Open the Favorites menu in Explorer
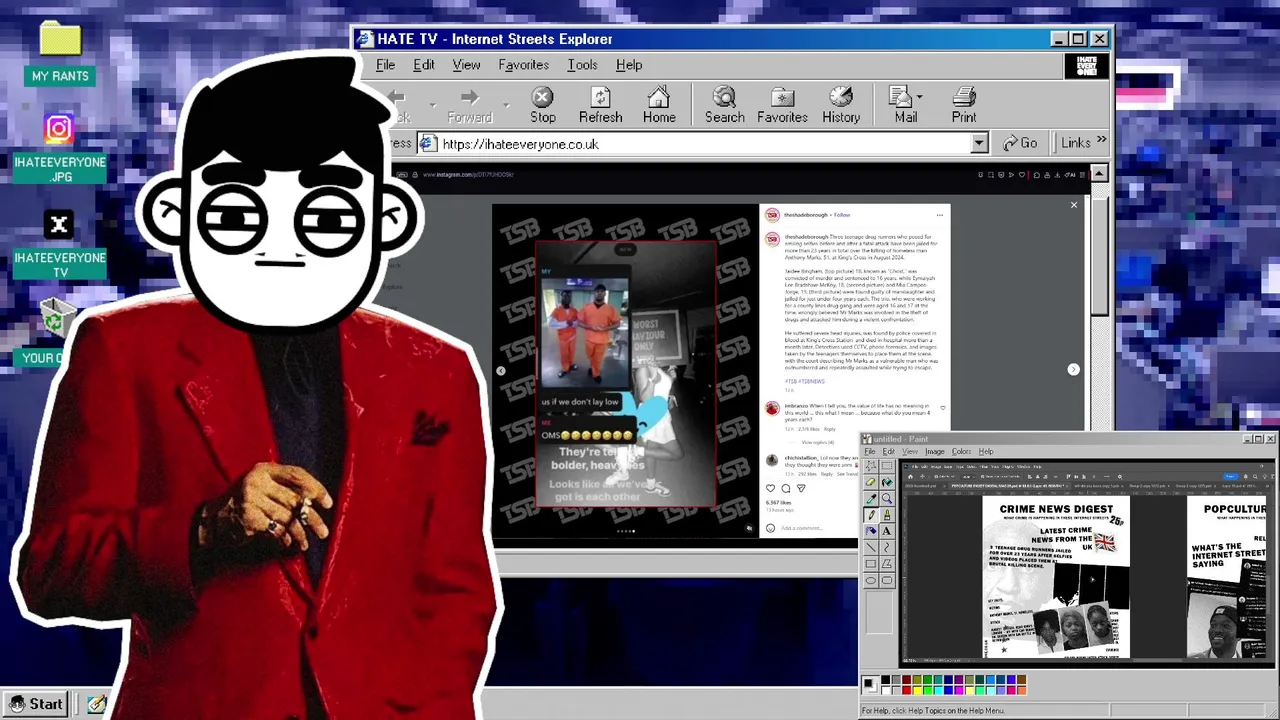 (523, 65)
